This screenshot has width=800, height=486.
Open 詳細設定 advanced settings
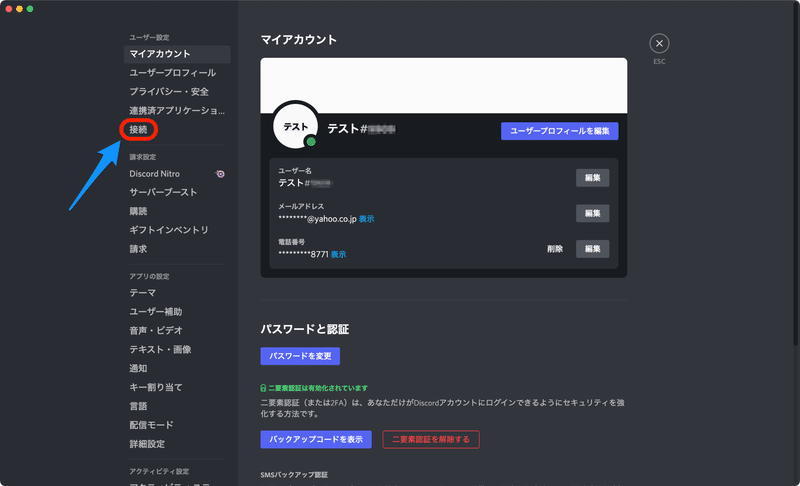click(177, 444)
